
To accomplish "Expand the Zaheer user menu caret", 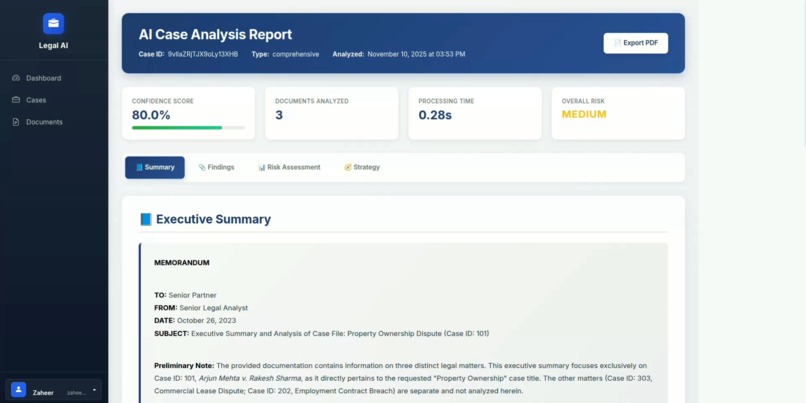I will click(x=94, y=390).
